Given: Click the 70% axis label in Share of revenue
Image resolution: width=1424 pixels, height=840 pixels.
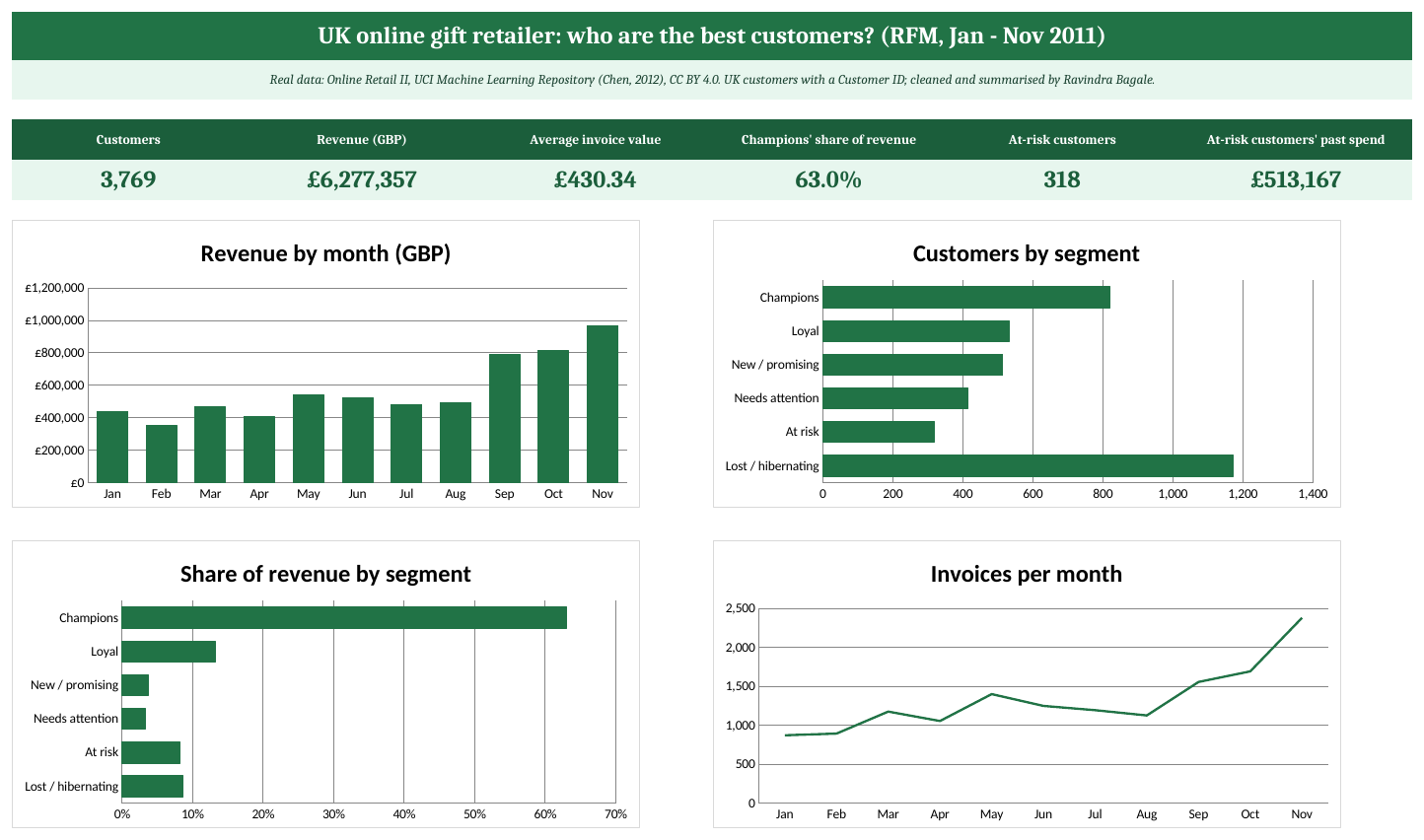Looking at the screenshot, I should (615, 814).
